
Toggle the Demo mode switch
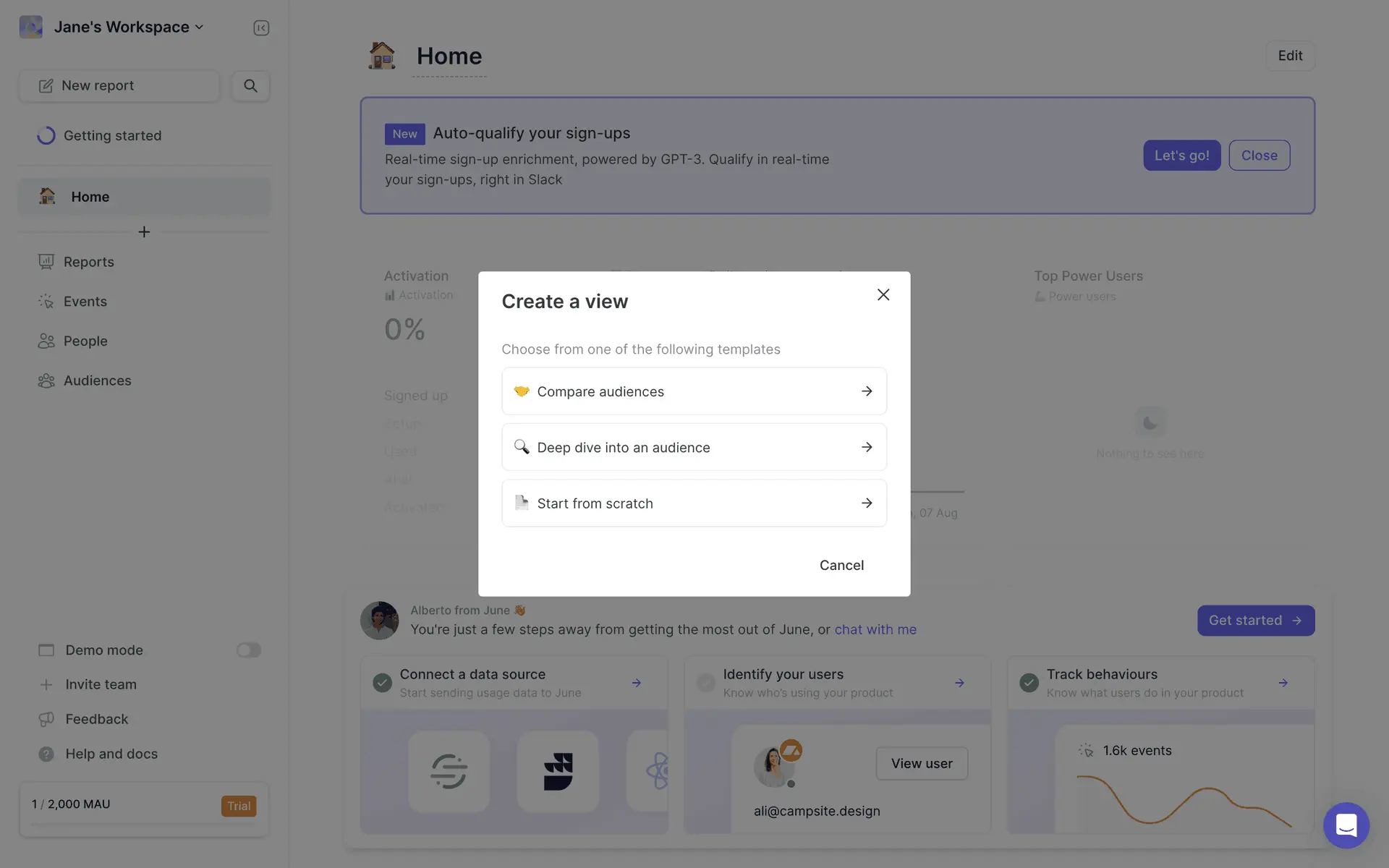point(248,650)
